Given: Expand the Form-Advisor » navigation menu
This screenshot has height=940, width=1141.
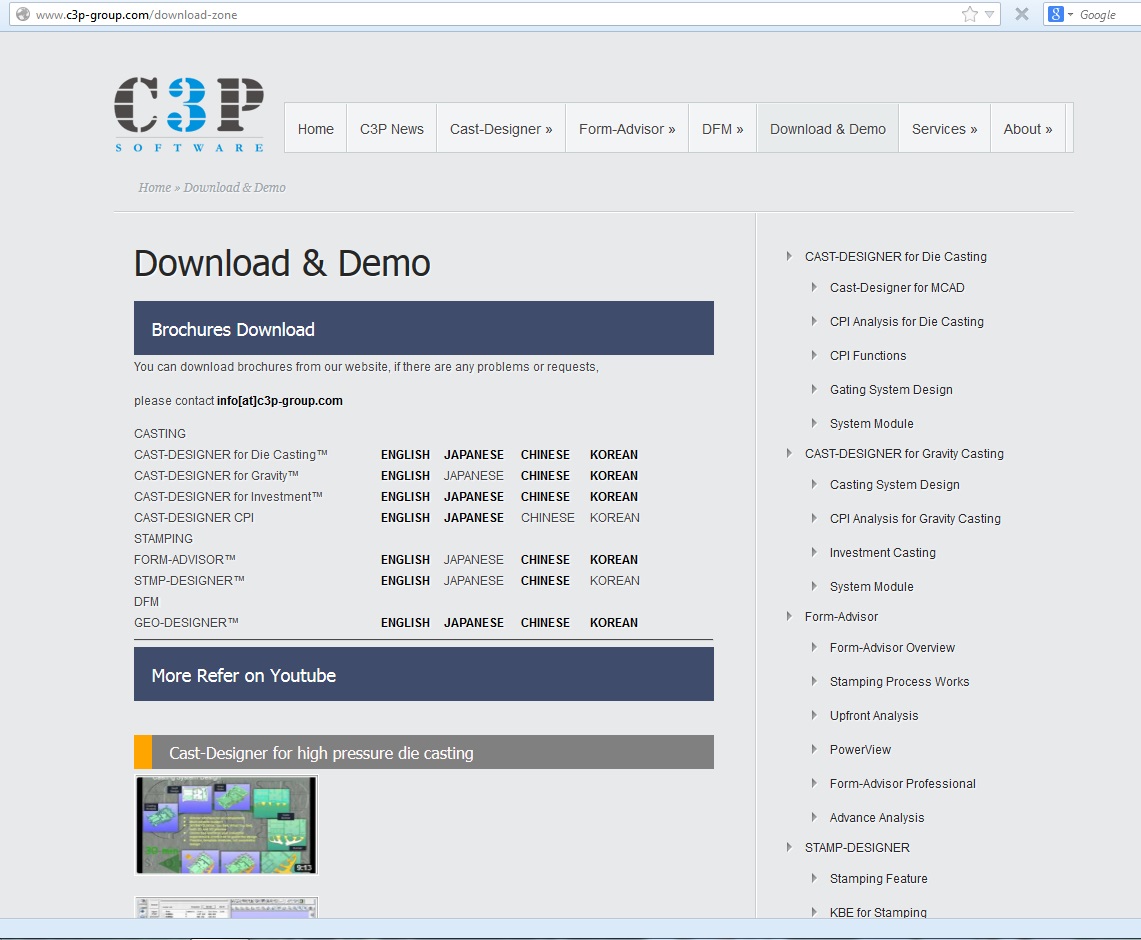Looking at the screenshot, I should coord(627,129).
